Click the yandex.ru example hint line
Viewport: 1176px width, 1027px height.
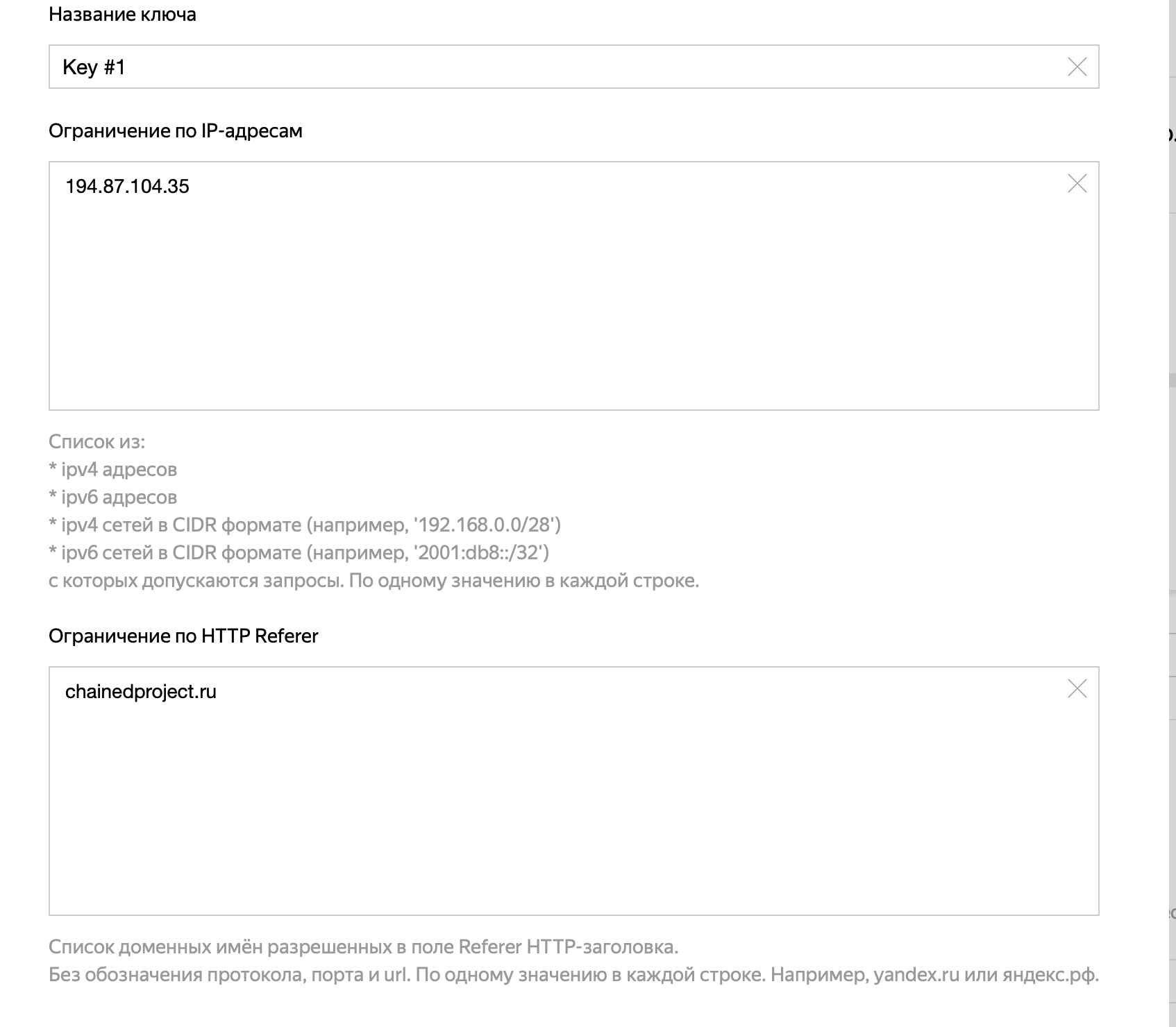916,974
